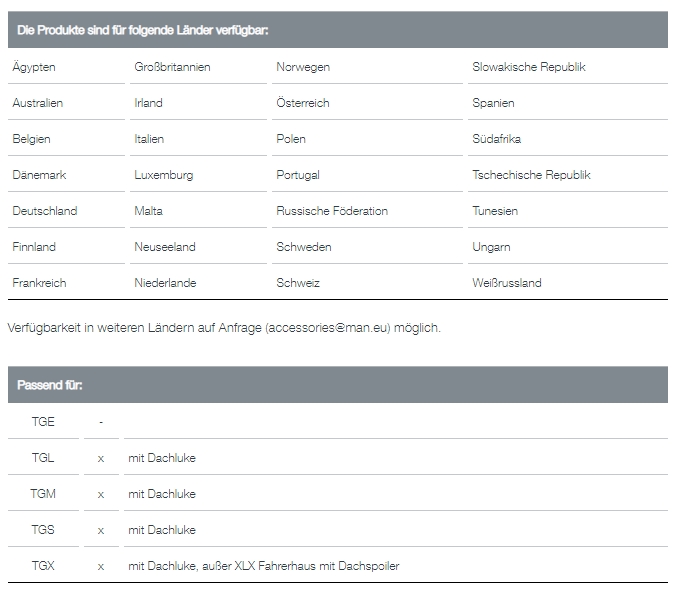Click the 'Passend für:' section header
This screenshot has height=591, width=690.
(x=50, y=385)
